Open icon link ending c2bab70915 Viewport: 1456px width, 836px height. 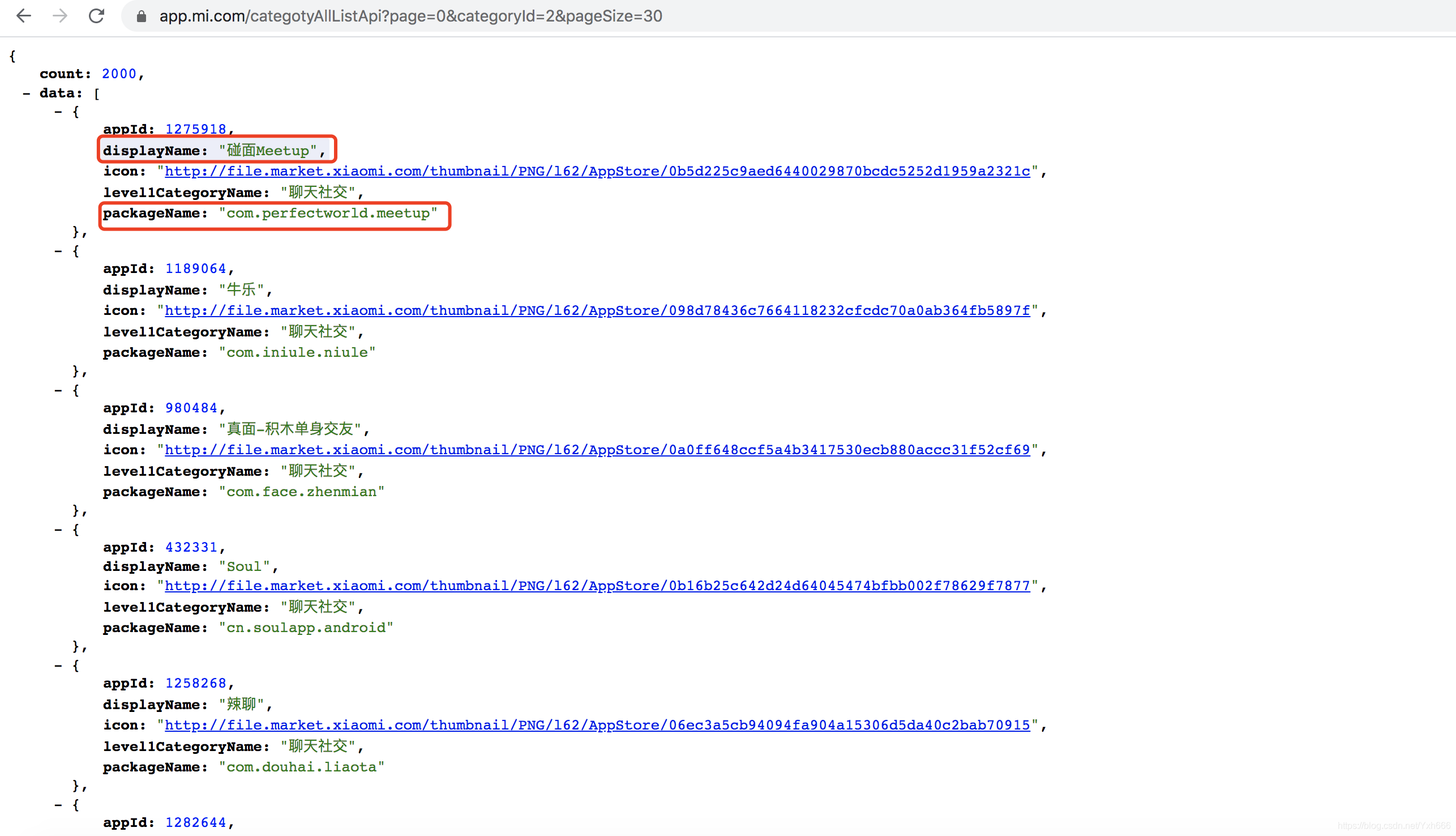click(x=597, y=726)
